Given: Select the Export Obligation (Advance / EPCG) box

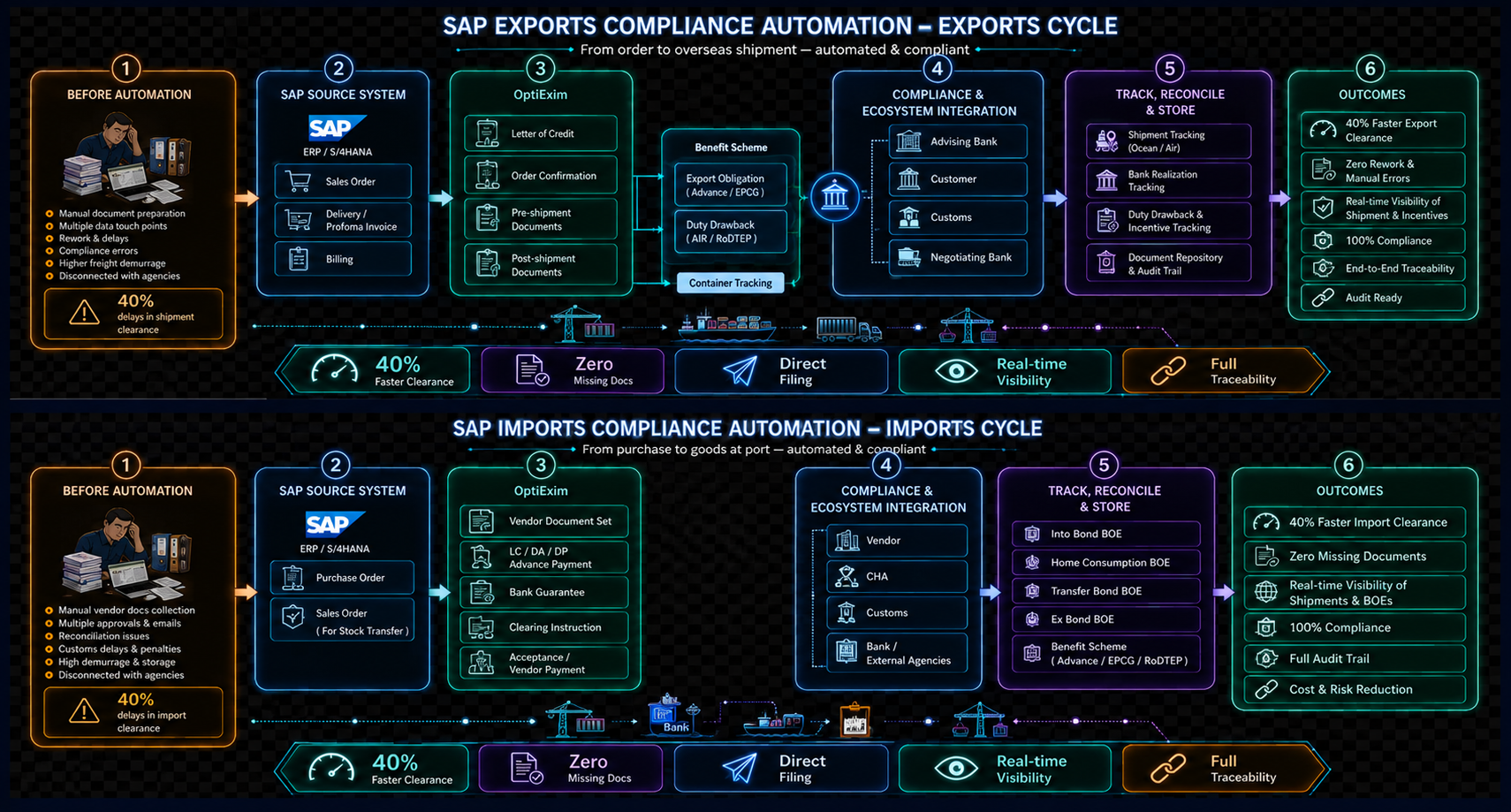Looking at the screenshot, I should 730,186.
